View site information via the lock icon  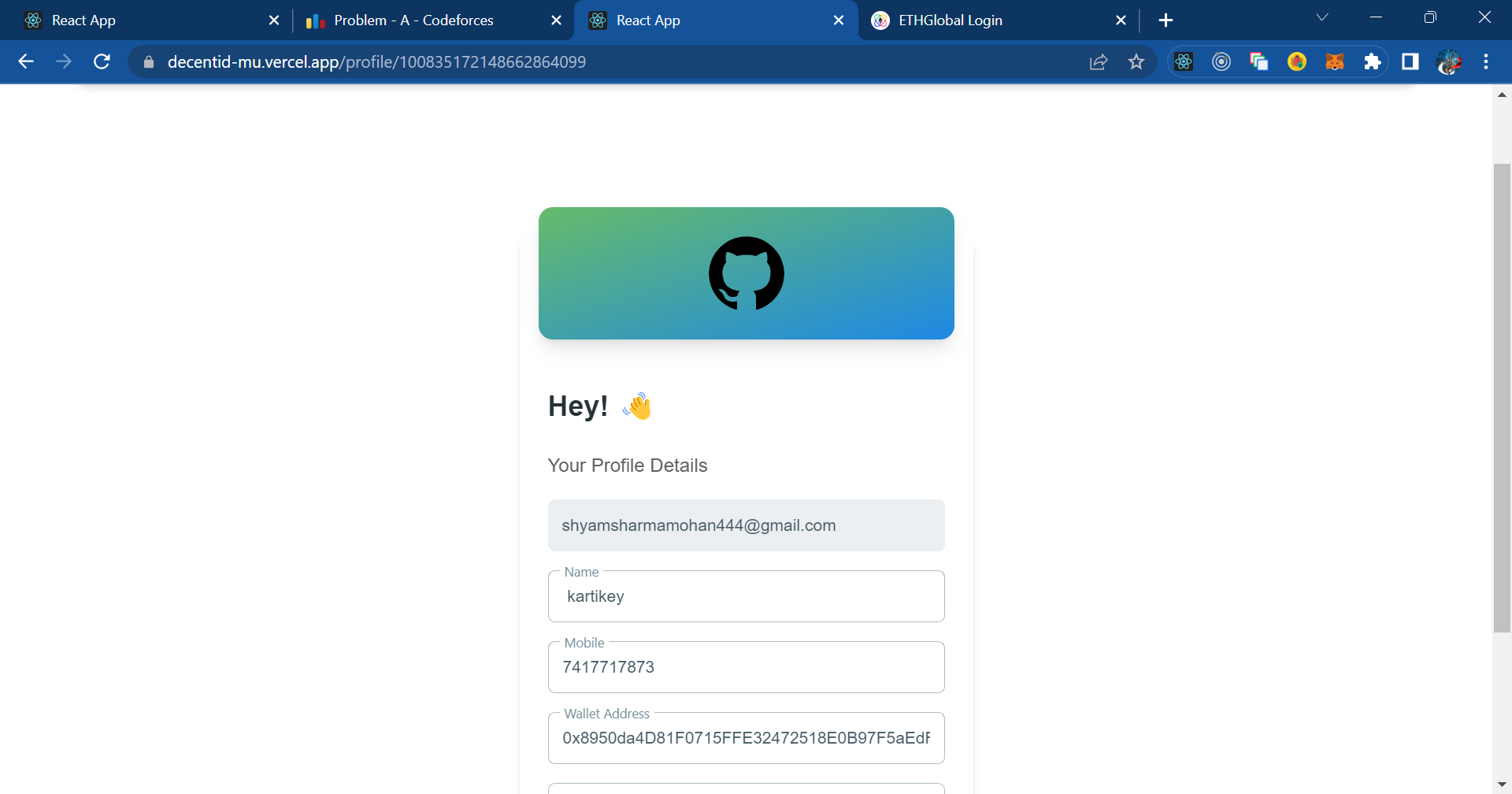tap(149, 61)
